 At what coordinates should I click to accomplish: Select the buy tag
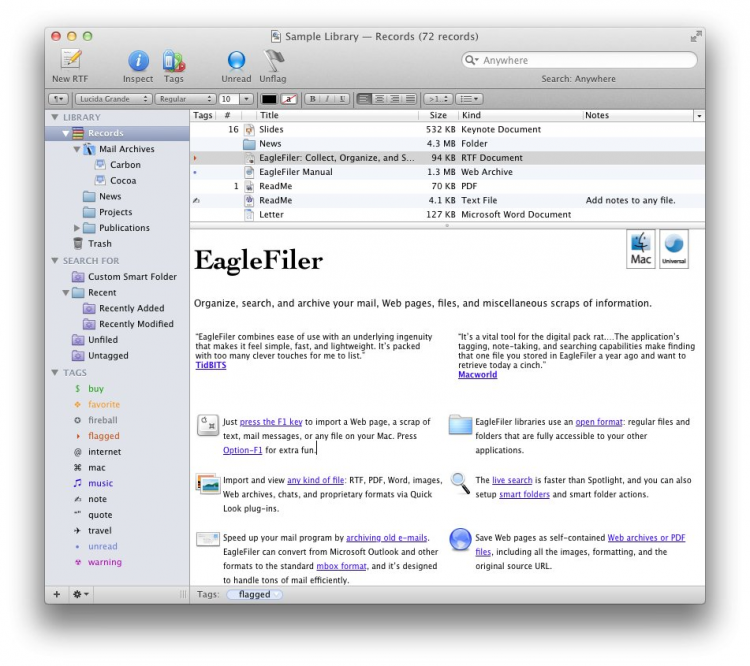[96, 388]
